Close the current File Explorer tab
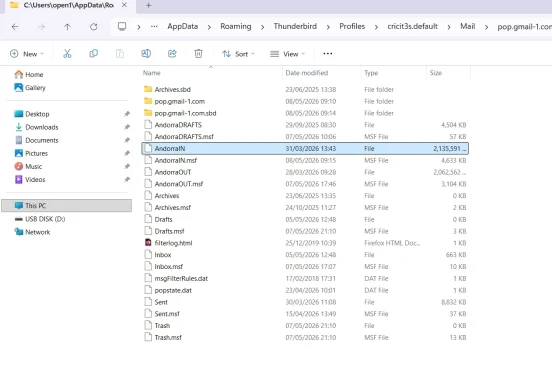Image resolution: width=552 pixels, height=384 pixels. pos(124,5)
